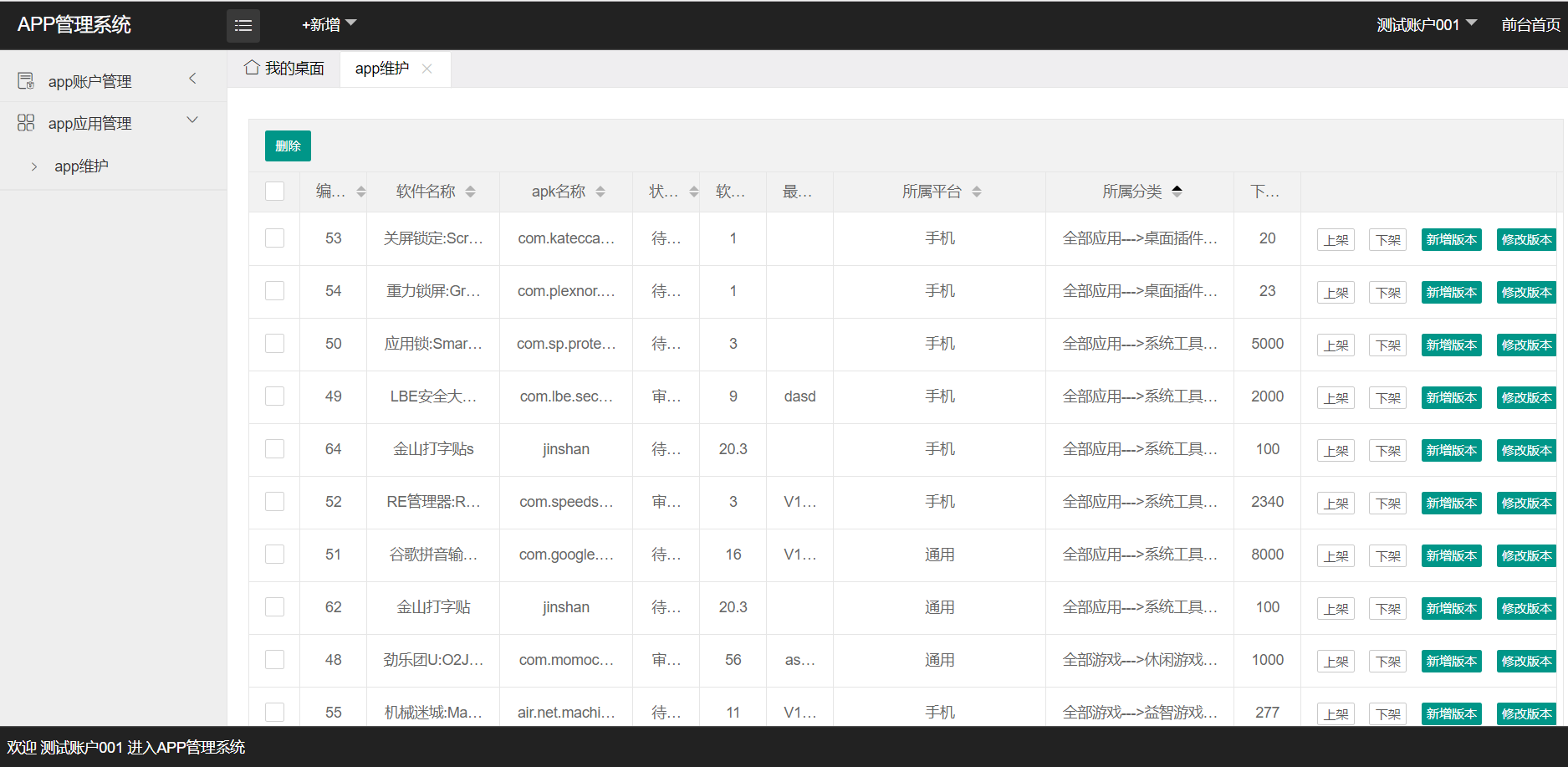The height and width of the screenshot is (767, 1568).
Task: Click the 软 column header
Action: [733, 192]
